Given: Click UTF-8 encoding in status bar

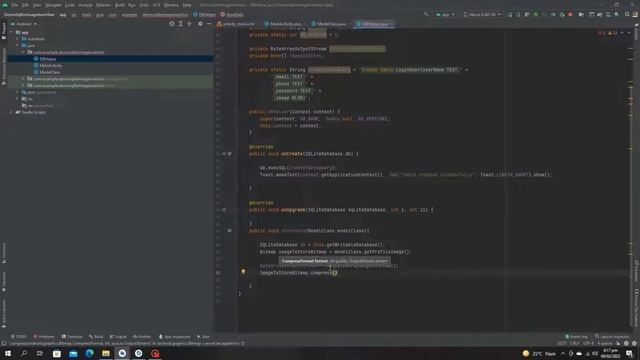Looking at the screenshot, I should 588,344.
